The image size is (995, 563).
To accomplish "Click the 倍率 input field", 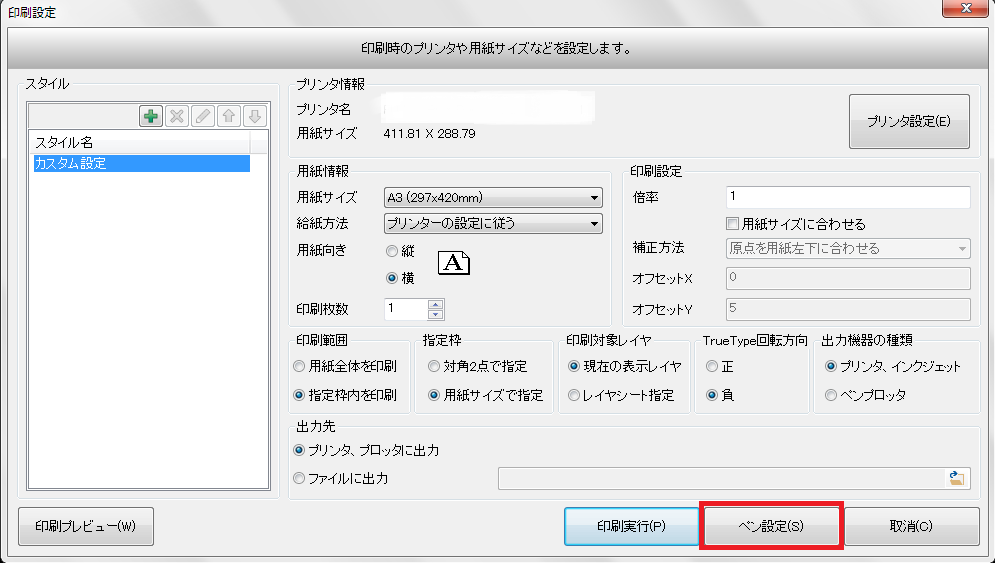I will pyautogui.click(x=848, y=197).
